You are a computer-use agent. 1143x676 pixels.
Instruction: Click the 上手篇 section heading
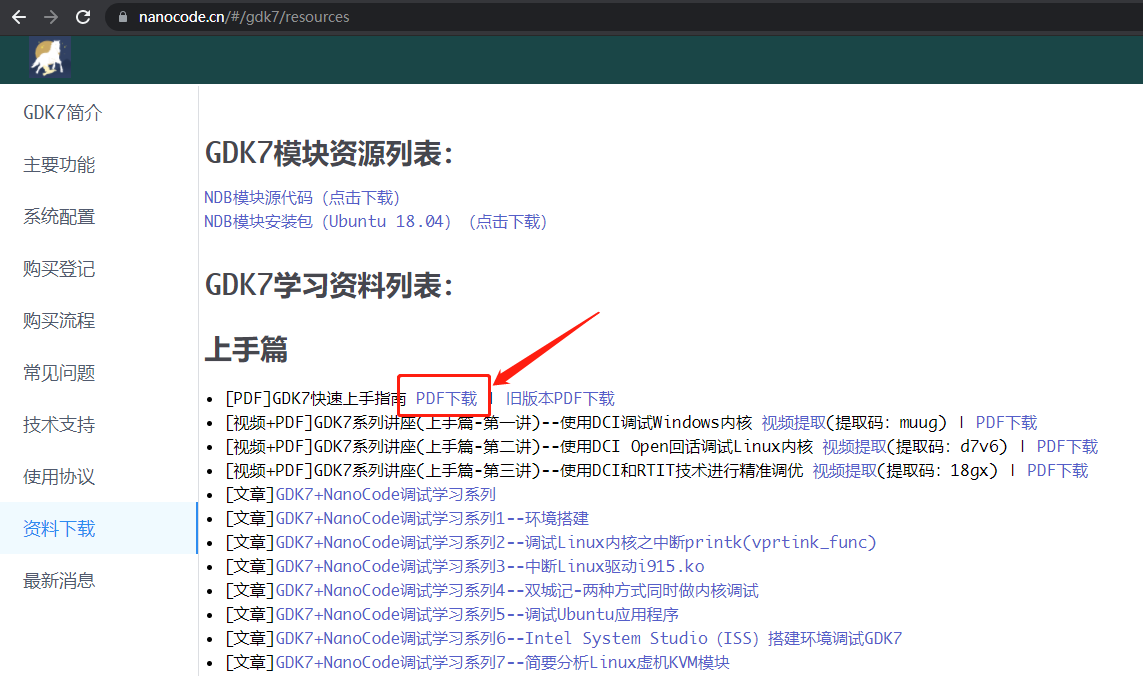pyautogui.click(x=246, y=349)
